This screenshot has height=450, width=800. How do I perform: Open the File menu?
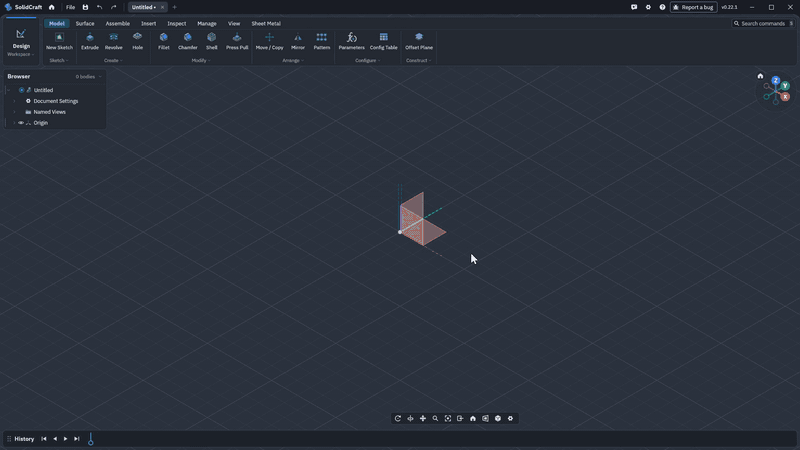point(70,7)
